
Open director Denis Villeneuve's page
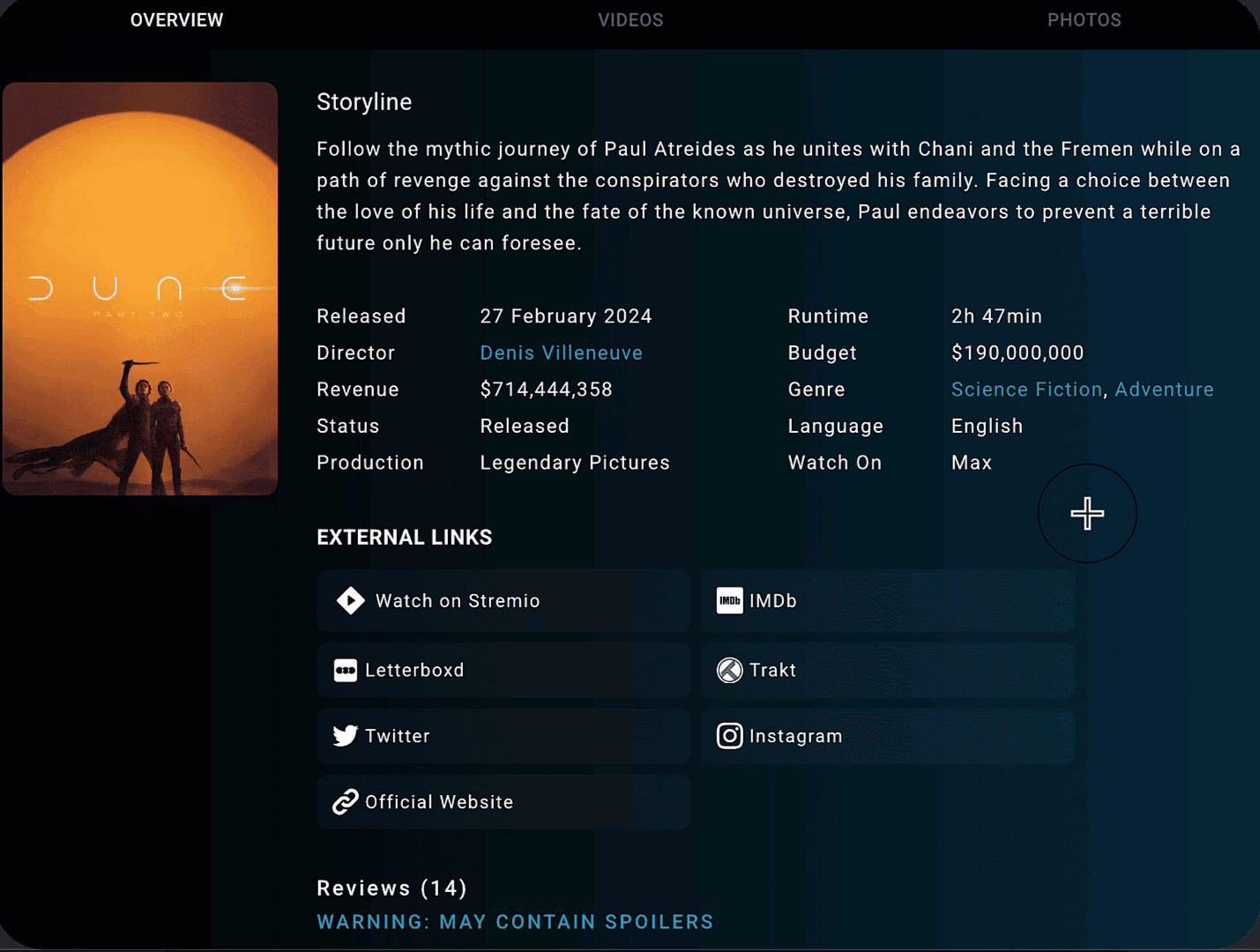(x=561, y=353)
